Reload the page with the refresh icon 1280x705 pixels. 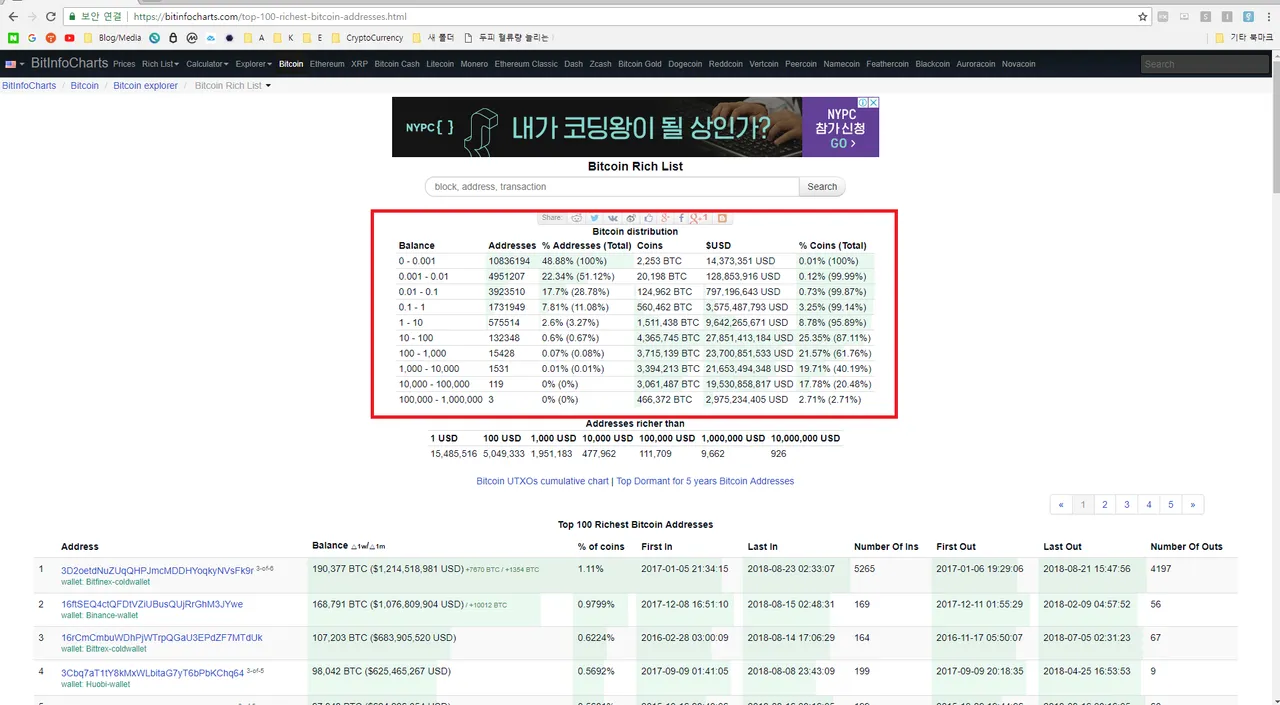tap(50, 17)
